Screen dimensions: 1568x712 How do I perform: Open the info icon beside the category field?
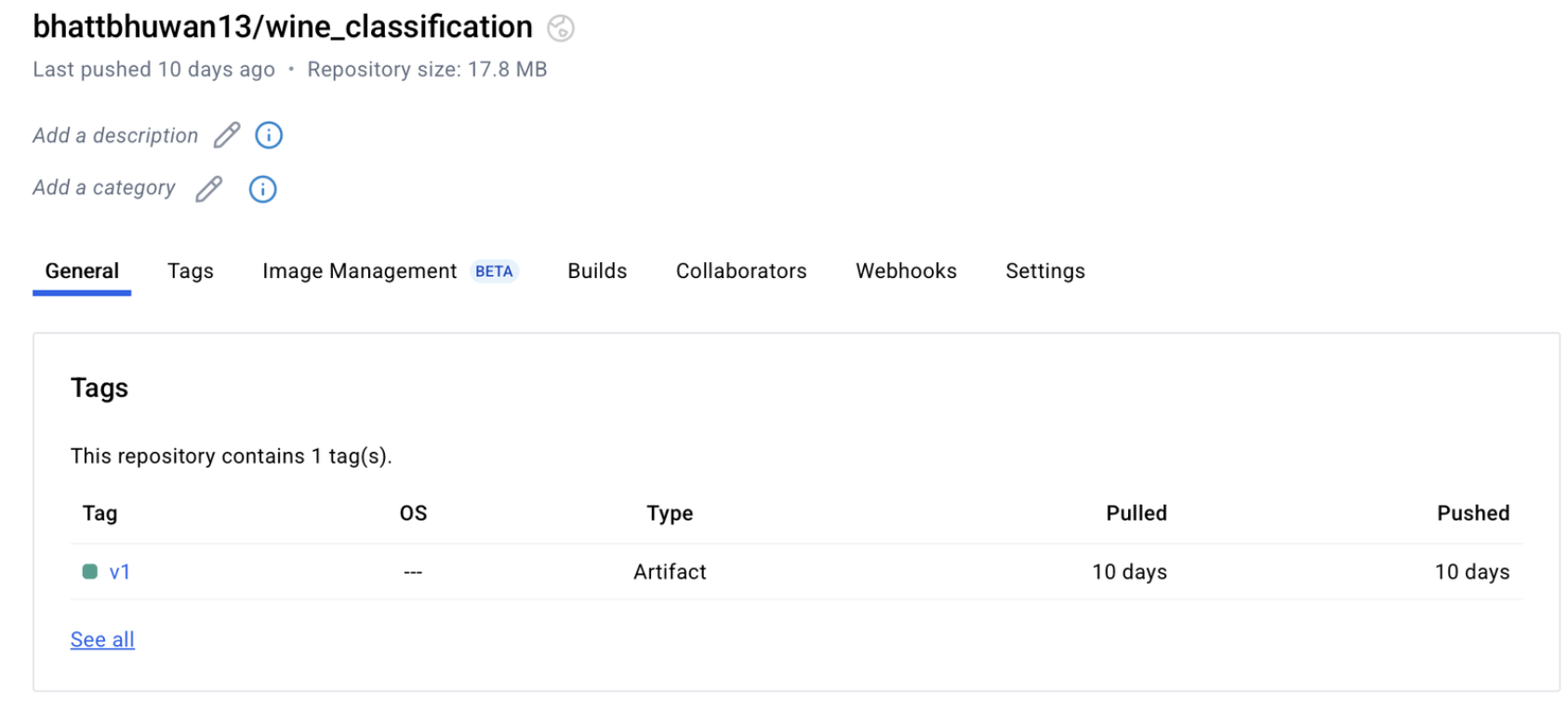[262, 190]
